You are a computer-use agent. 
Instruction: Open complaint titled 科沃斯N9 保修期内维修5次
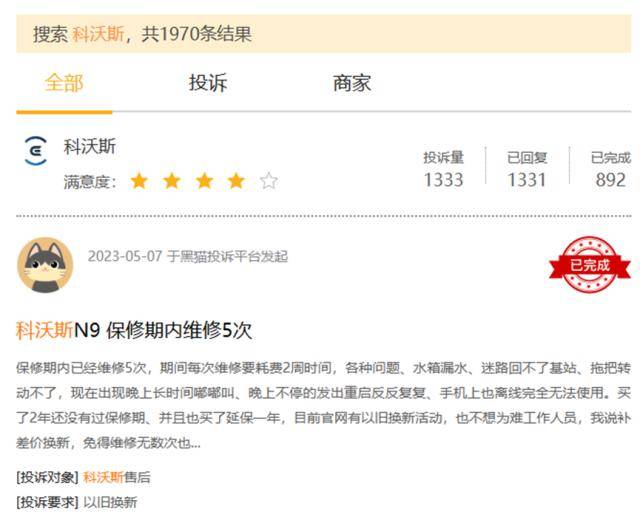pyautogui.click(x=134, y=330)
